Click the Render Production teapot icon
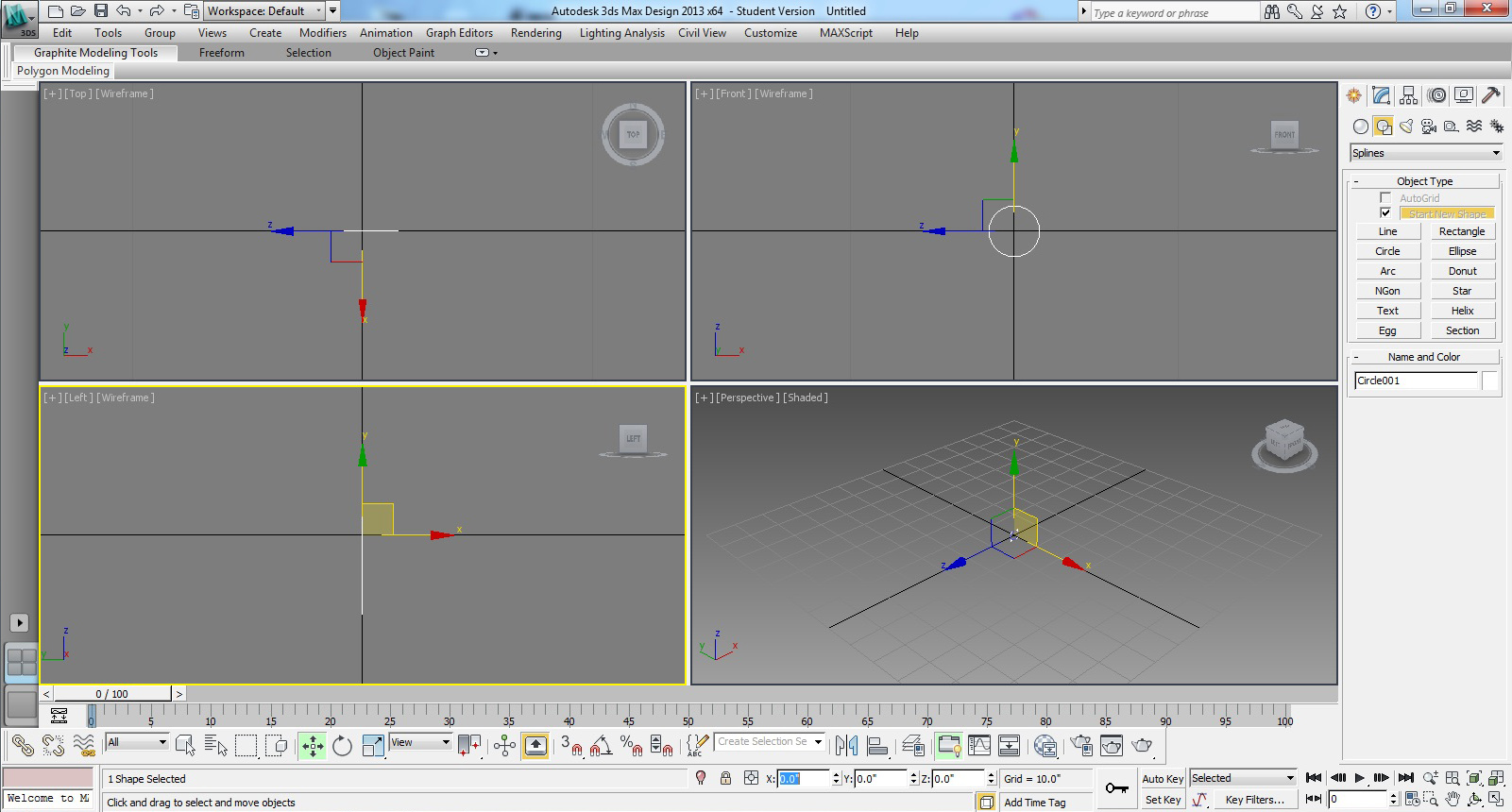The image size is (1512, 812). 1143,746
